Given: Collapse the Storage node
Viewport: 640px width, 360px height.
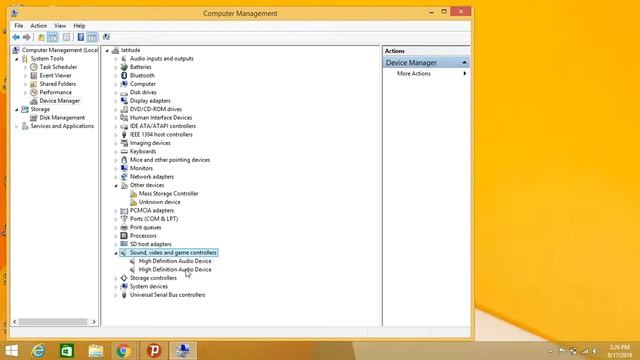Looking at the screenshot, I should [x=17, y=110].
